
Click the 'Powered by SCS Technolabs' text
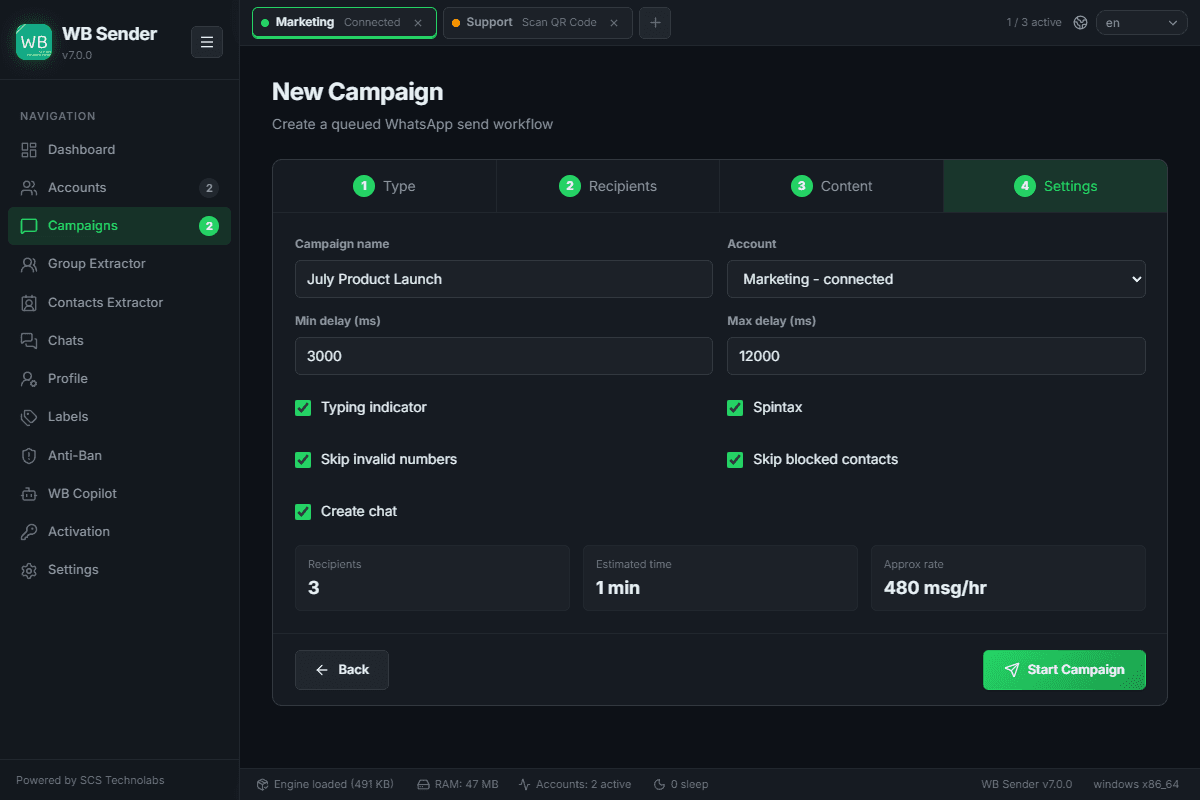(90, 780)
